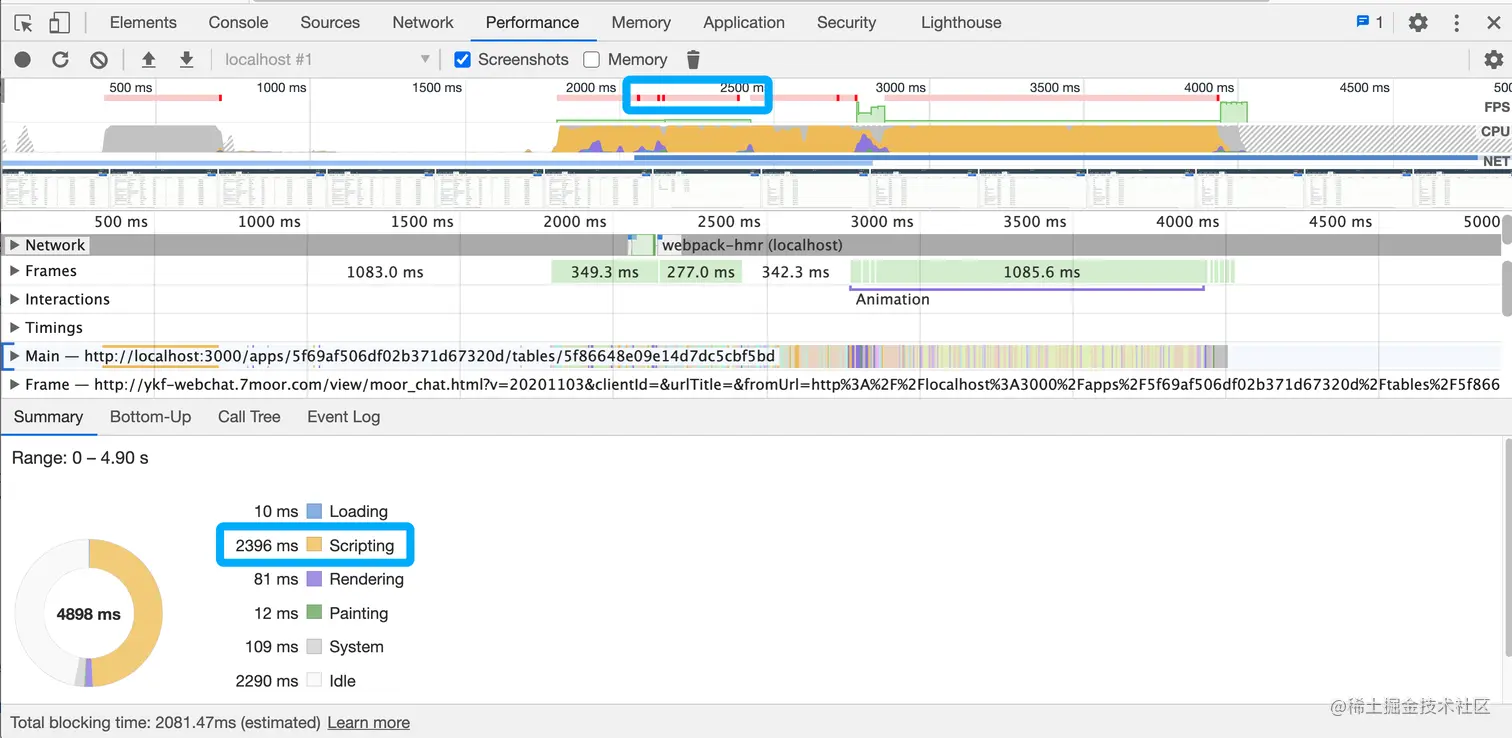Select the webpack-hmr (localhost) network request
The height and width of the screenshot is (738, 1512).
[752, 245]
